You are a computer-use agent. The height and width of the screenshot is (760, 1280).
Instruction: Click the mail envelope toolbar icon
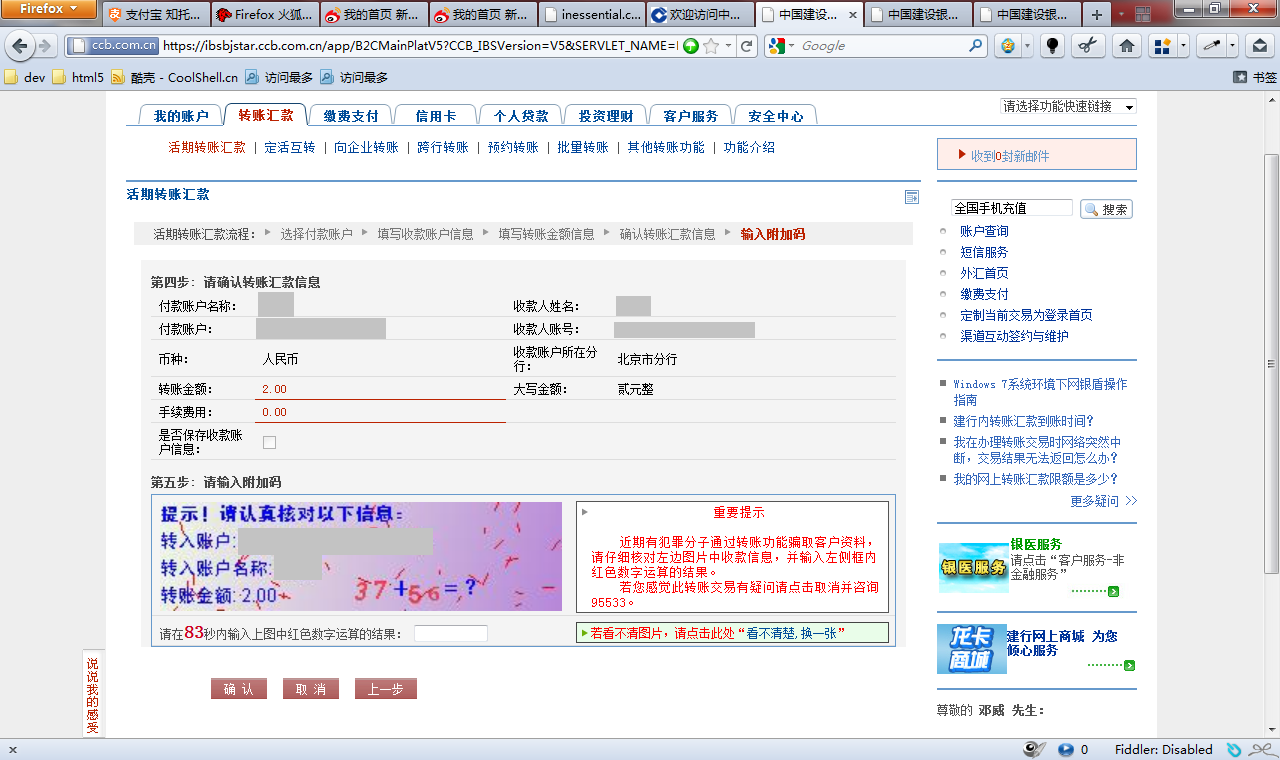(1260, 46)
